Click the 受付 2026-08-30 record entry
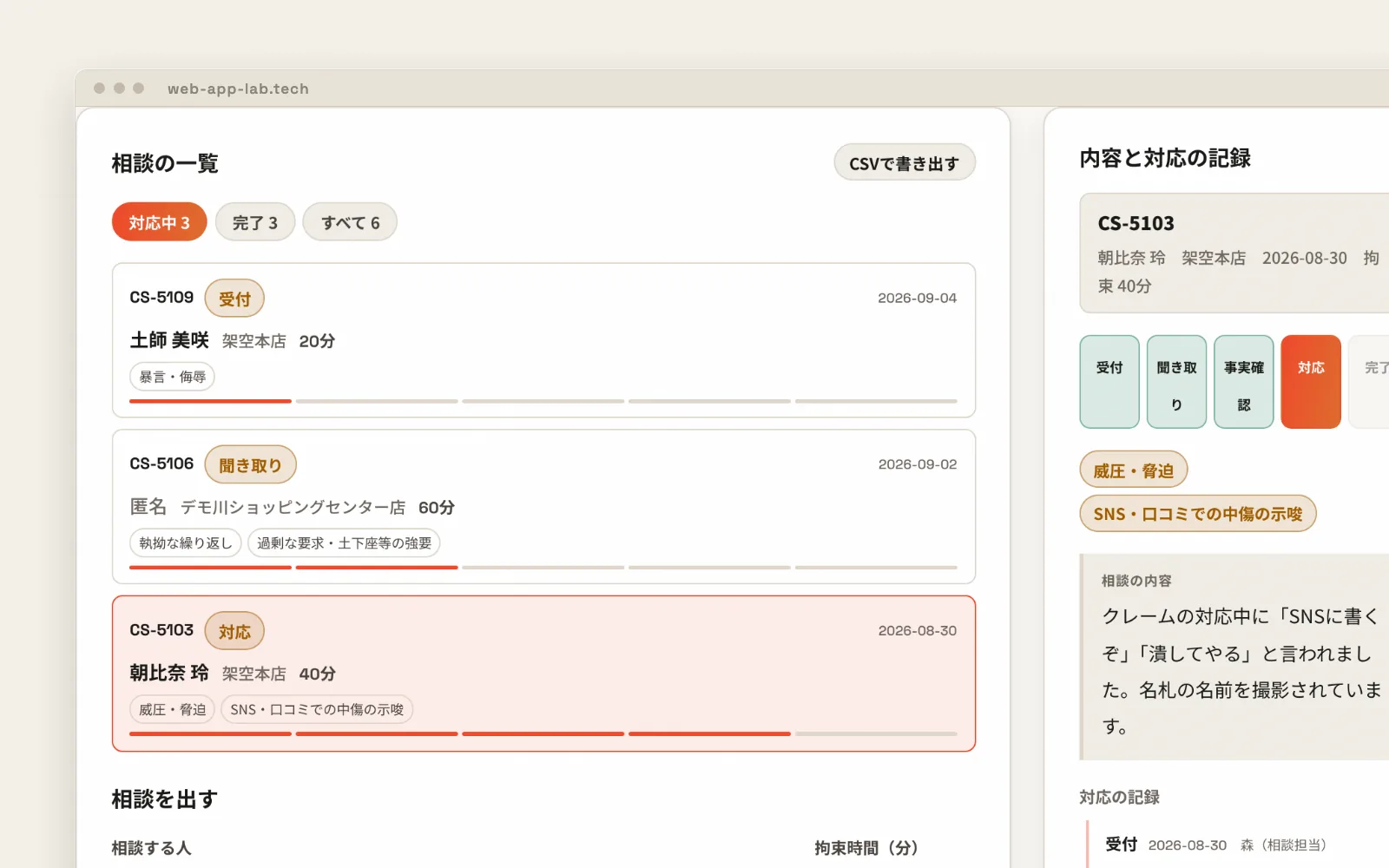The image size is (1389, 868). tap(1215, 845)
